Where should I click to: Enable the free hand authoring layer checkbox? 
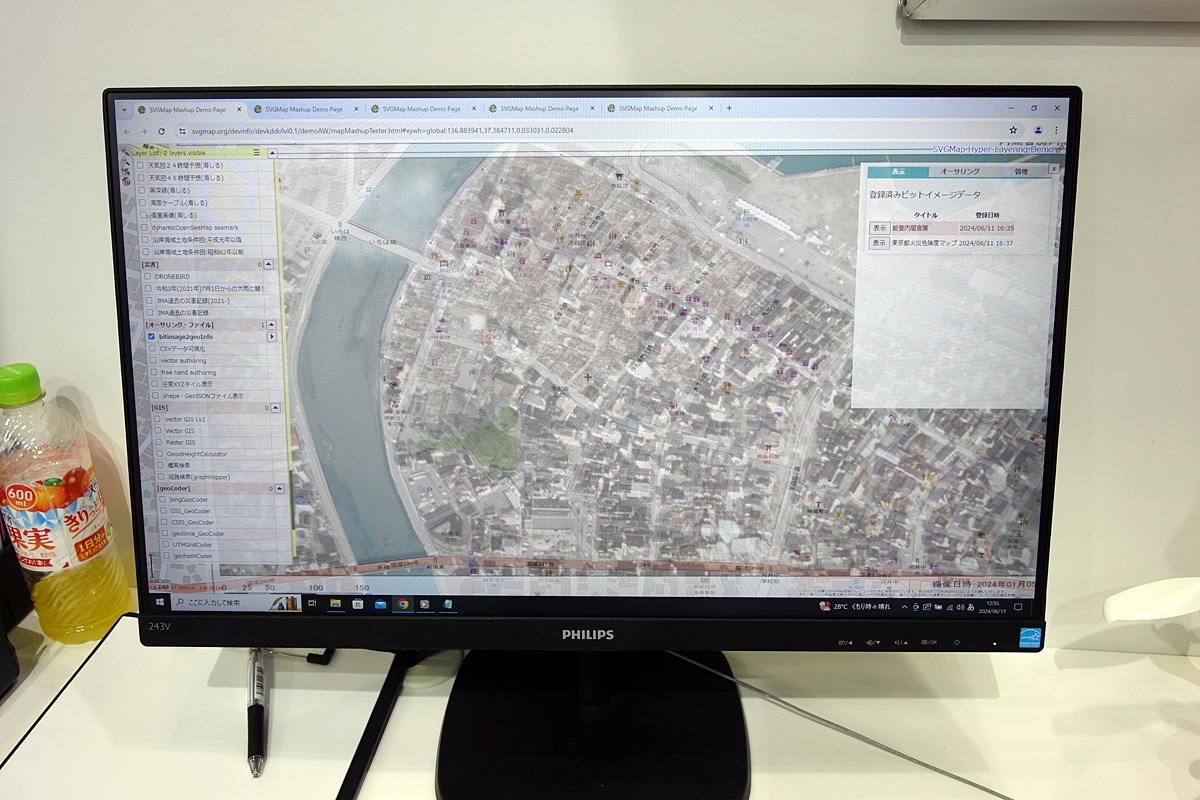[154, 372]
